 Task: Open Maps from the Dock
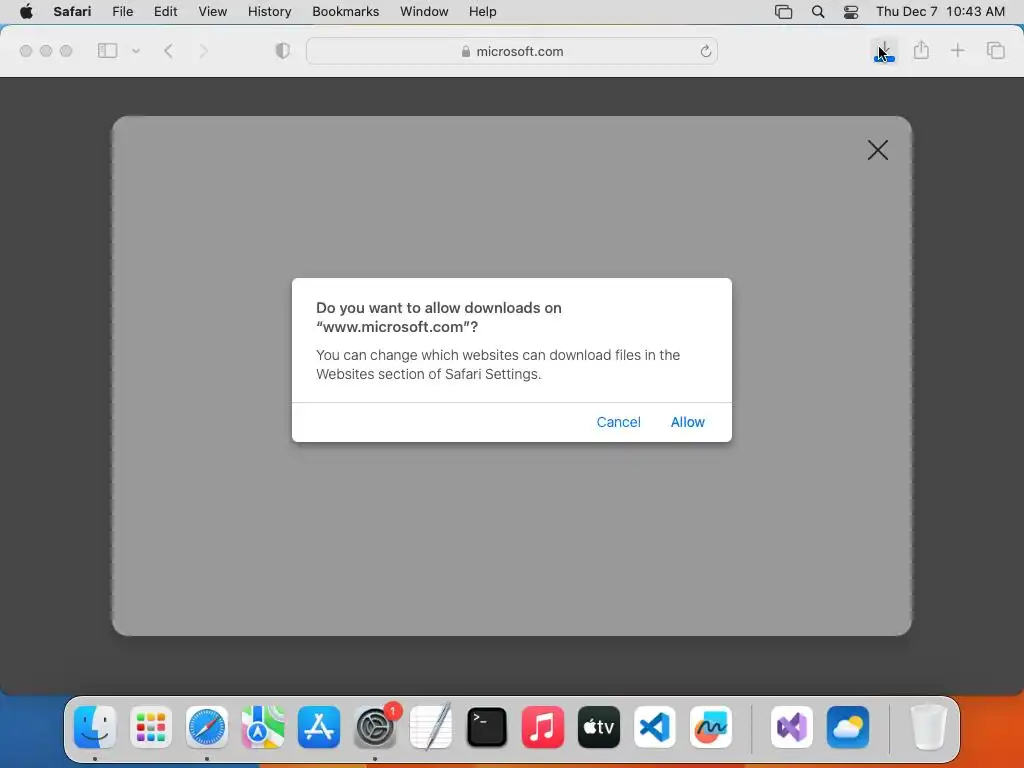pyautogui.click(x=263, y=727)
